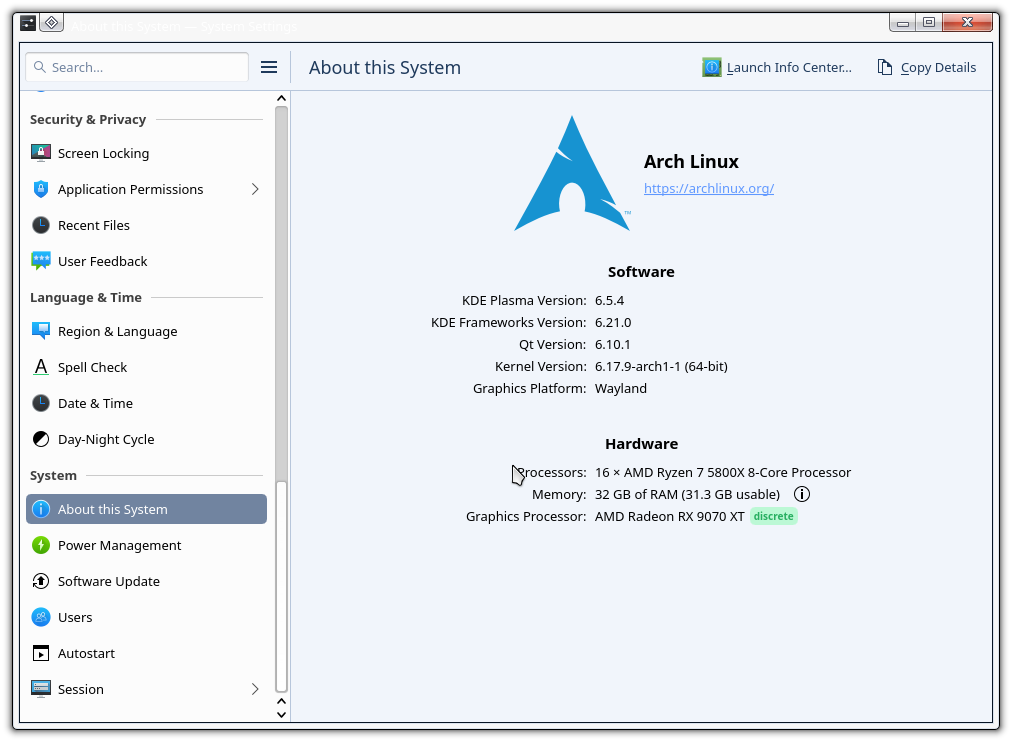Select Region & Language settings
1012x742 pixels.
pyautogui.click(x=147, y=331)
